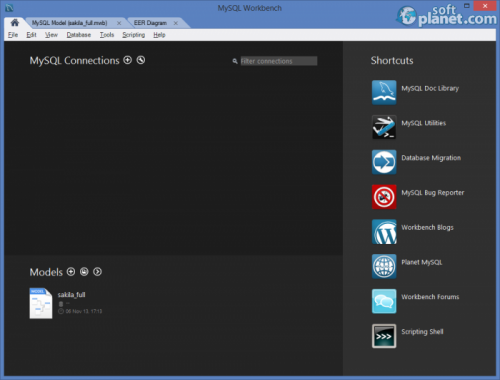Open the Scripting menu
The height and width of the screenshot is (380, 500).
coord(133,35)
